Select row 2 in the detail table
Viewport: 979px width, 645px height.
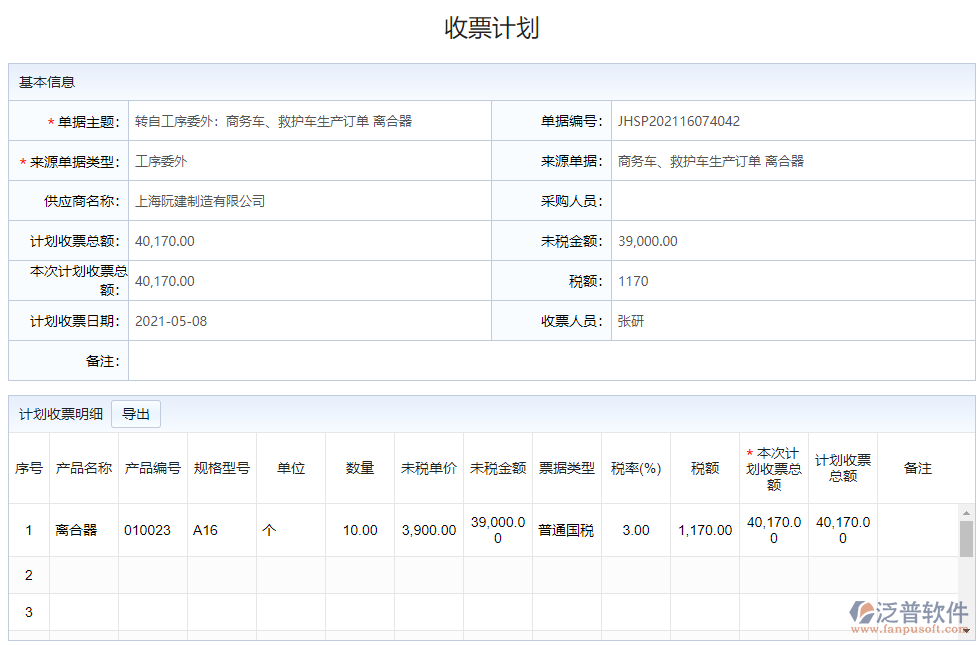click(x=400, y=574)
